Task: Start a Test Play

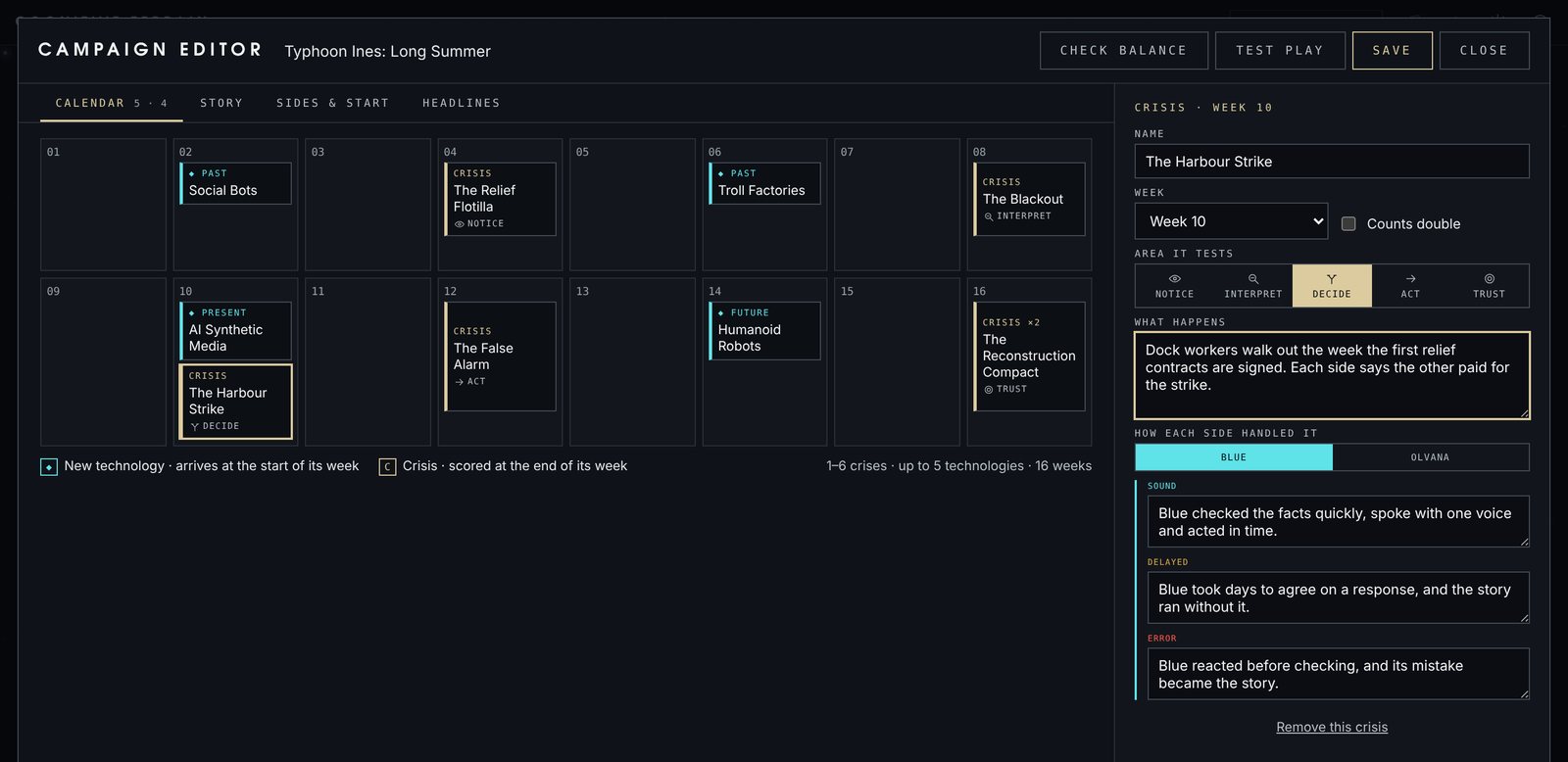Action: pos(1280,51)
